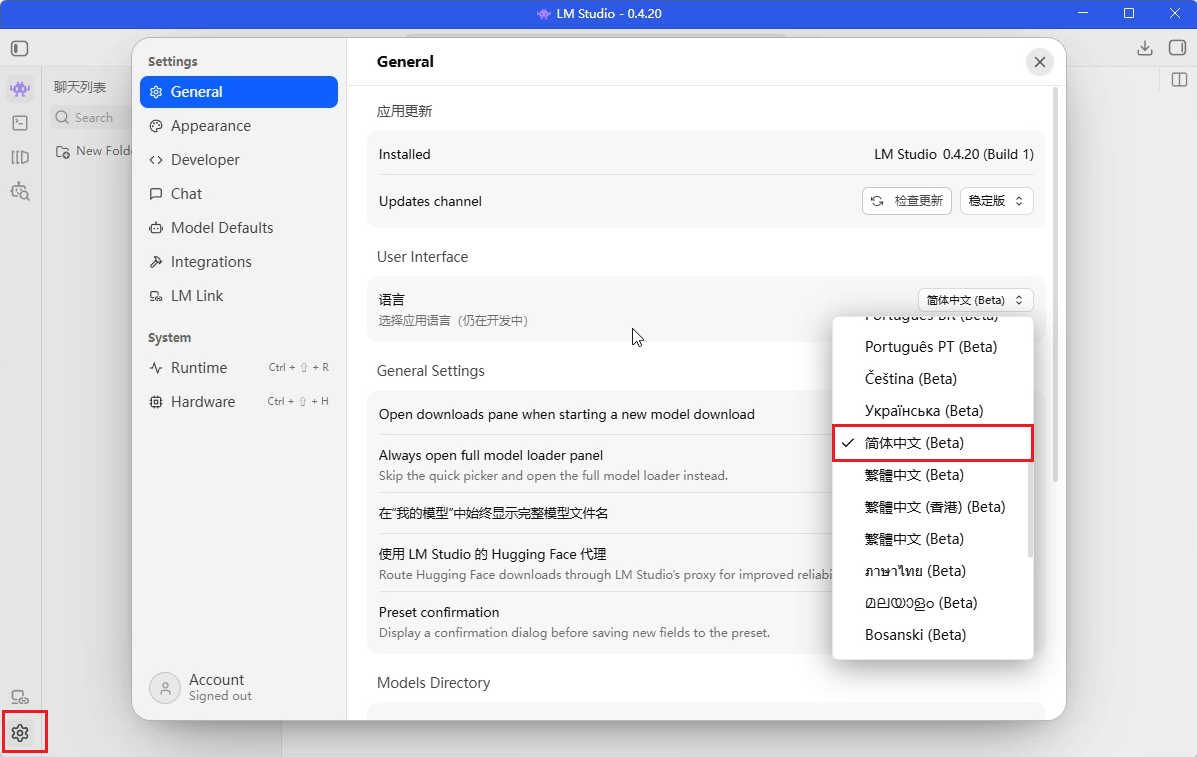The image size is (1197, 757).
Task: Open the Model Defaults settings tab
Action: [x=239, y=227]
